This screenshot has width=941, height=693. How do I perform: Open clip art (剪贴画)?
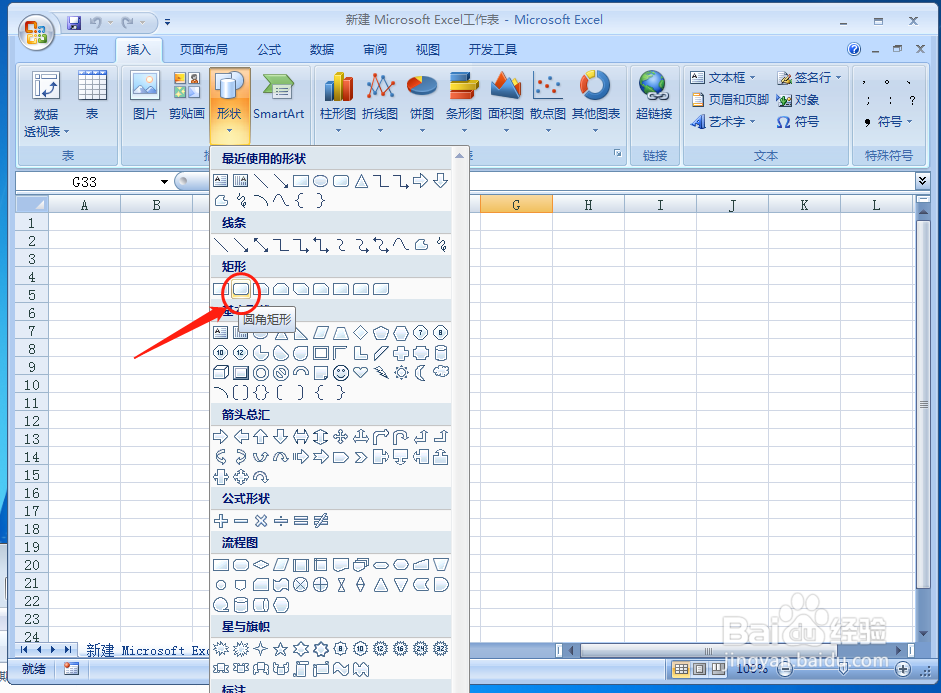coord(187,96)
